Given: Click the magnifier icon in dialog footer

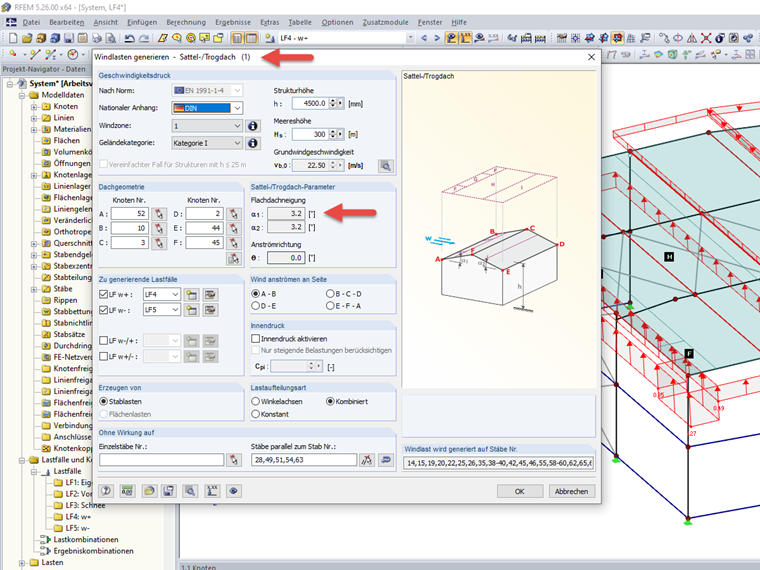Looking at the screenshot, I should [x=190, y=491].
